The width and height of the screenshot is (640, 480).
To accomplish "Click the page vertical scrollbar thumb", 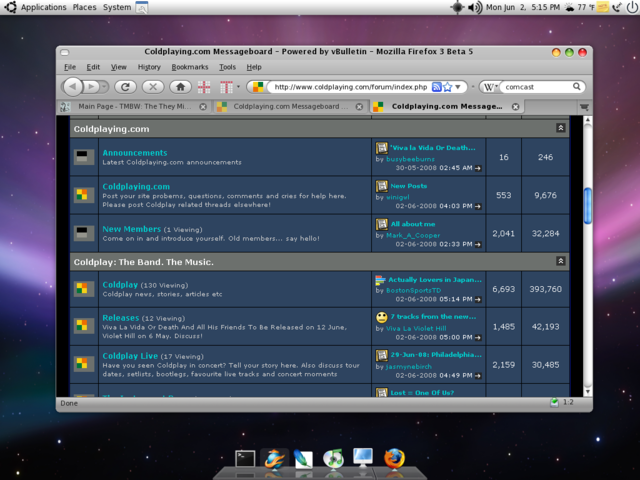I will coord(588,206).
